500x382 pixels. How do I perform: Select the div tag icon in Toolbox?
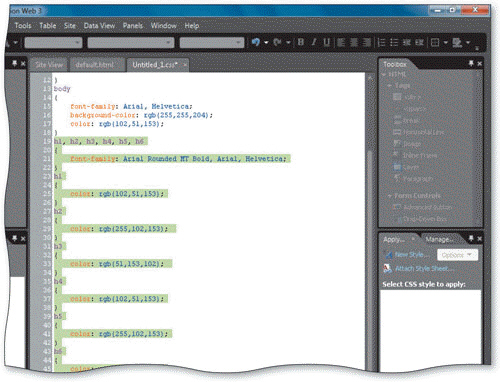[397, 97]
